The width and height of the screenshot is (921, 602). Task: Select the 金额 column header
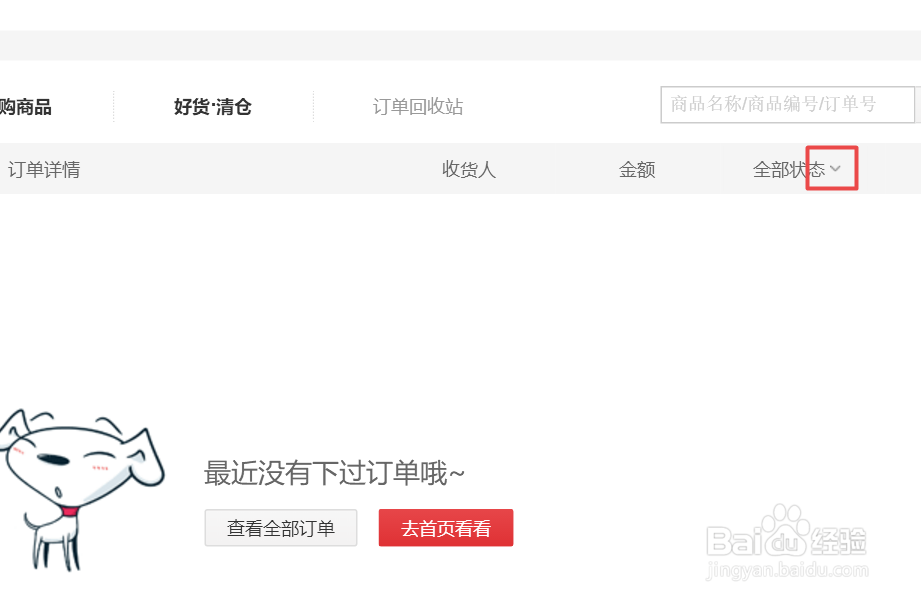coord(637,170)
